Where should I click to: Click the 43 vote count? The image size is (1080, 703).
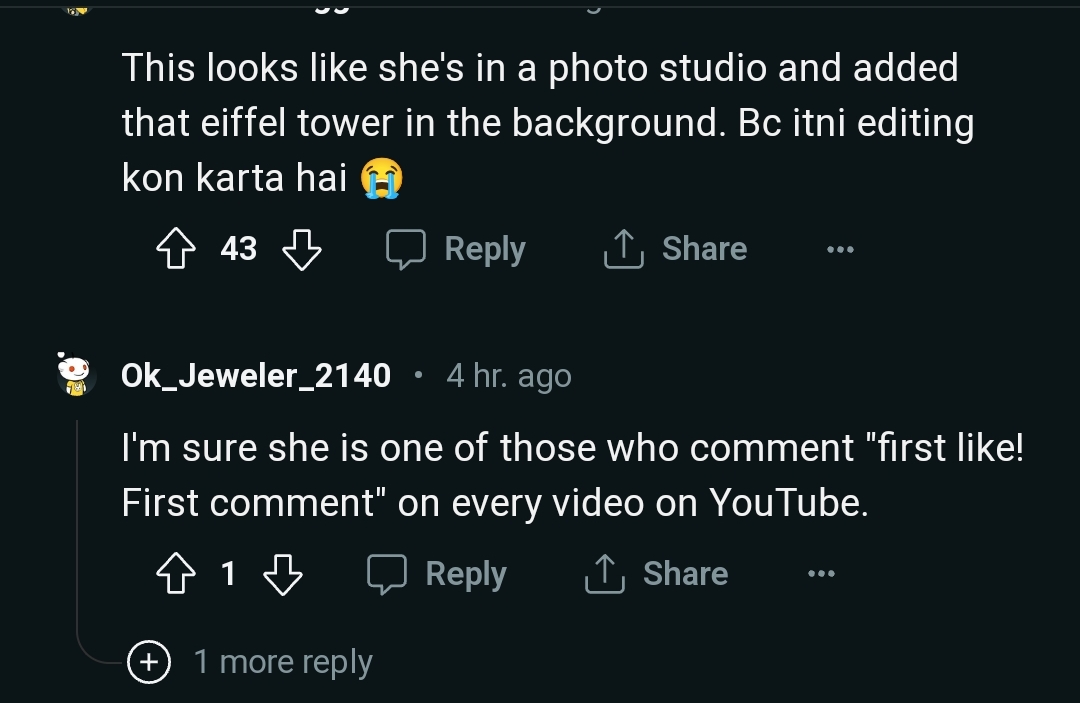[x=238, y=249]
